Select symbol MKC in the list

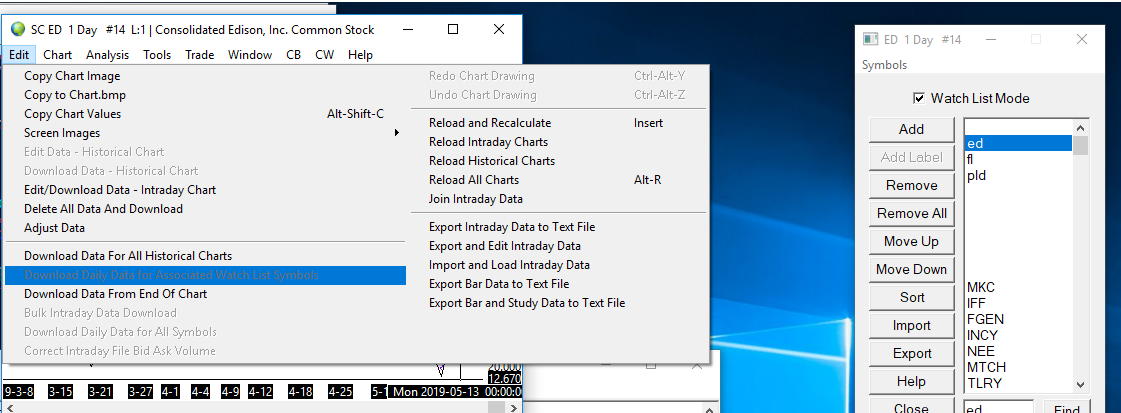click(1018, 287)
